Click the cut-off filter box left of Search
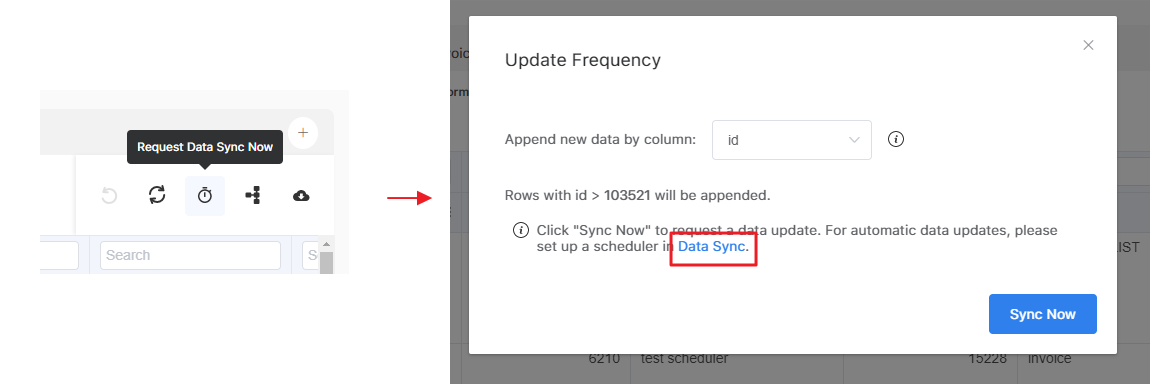This screenshot has width=1150, height=384. 59,255
